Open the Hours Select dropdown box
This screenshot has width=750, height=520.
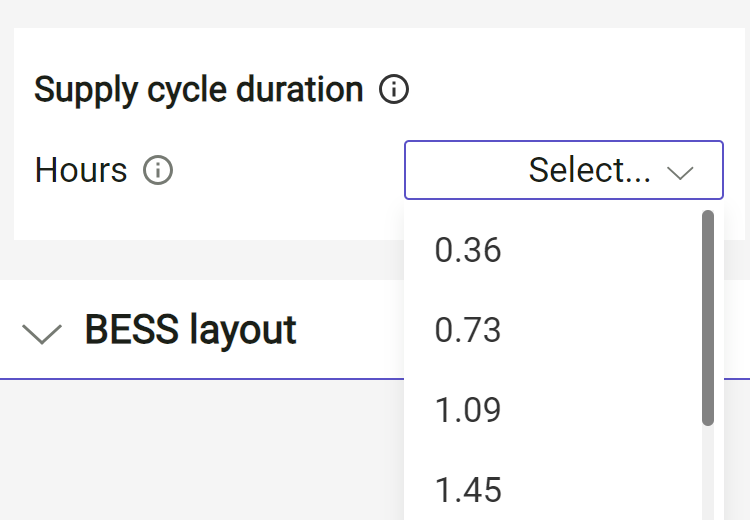tap(563, 170)
